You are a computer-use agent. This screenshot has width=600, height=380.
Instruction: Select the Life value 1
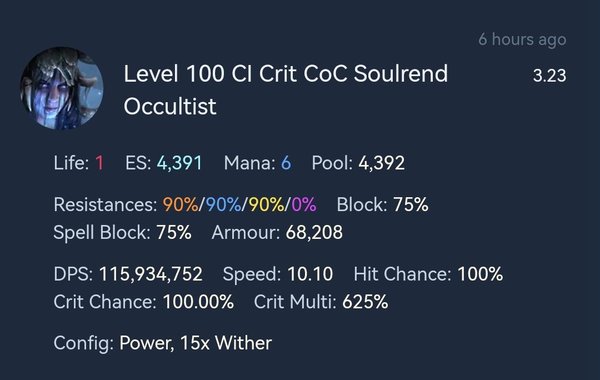(x=99, y=163)
